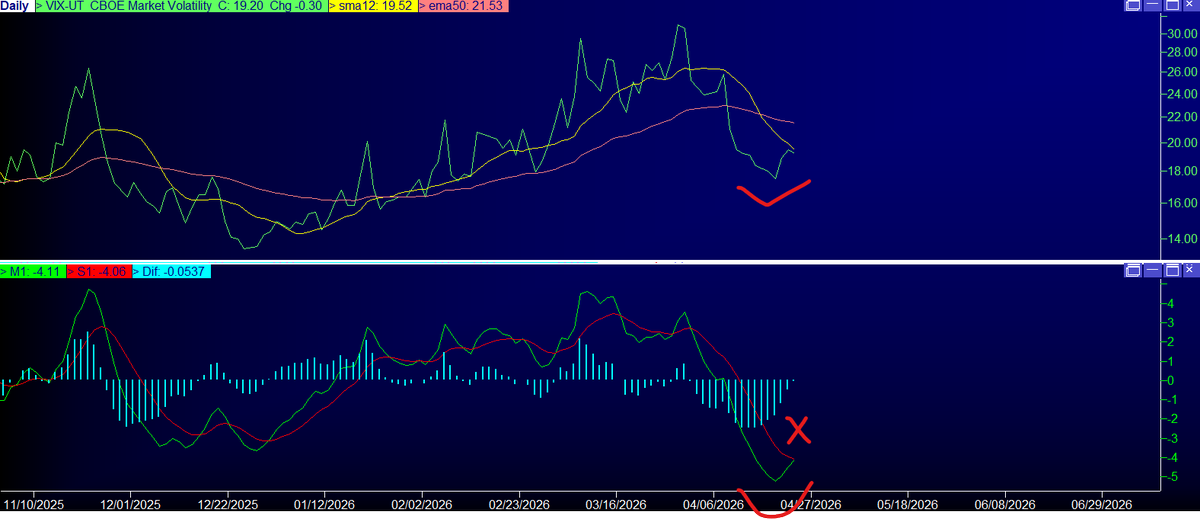Click the 14.00 price axis value

point(1181,239)
